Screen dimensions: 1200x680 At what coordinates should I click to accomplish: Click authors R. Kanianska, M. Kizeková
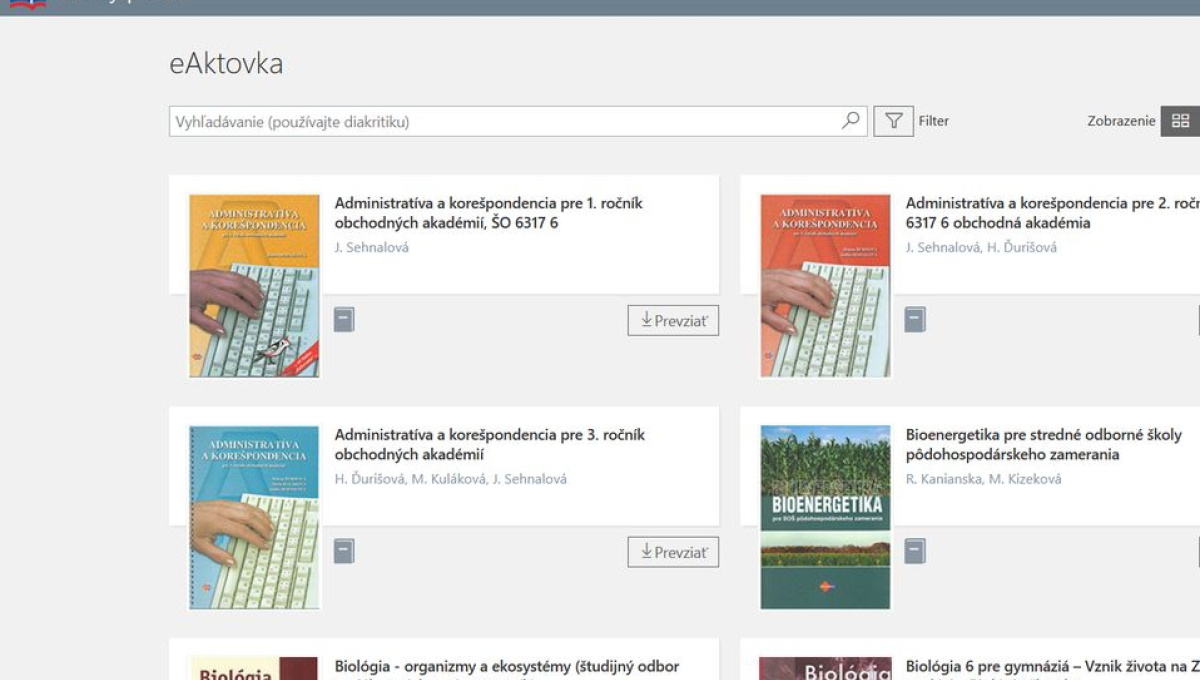click(984, 479)
